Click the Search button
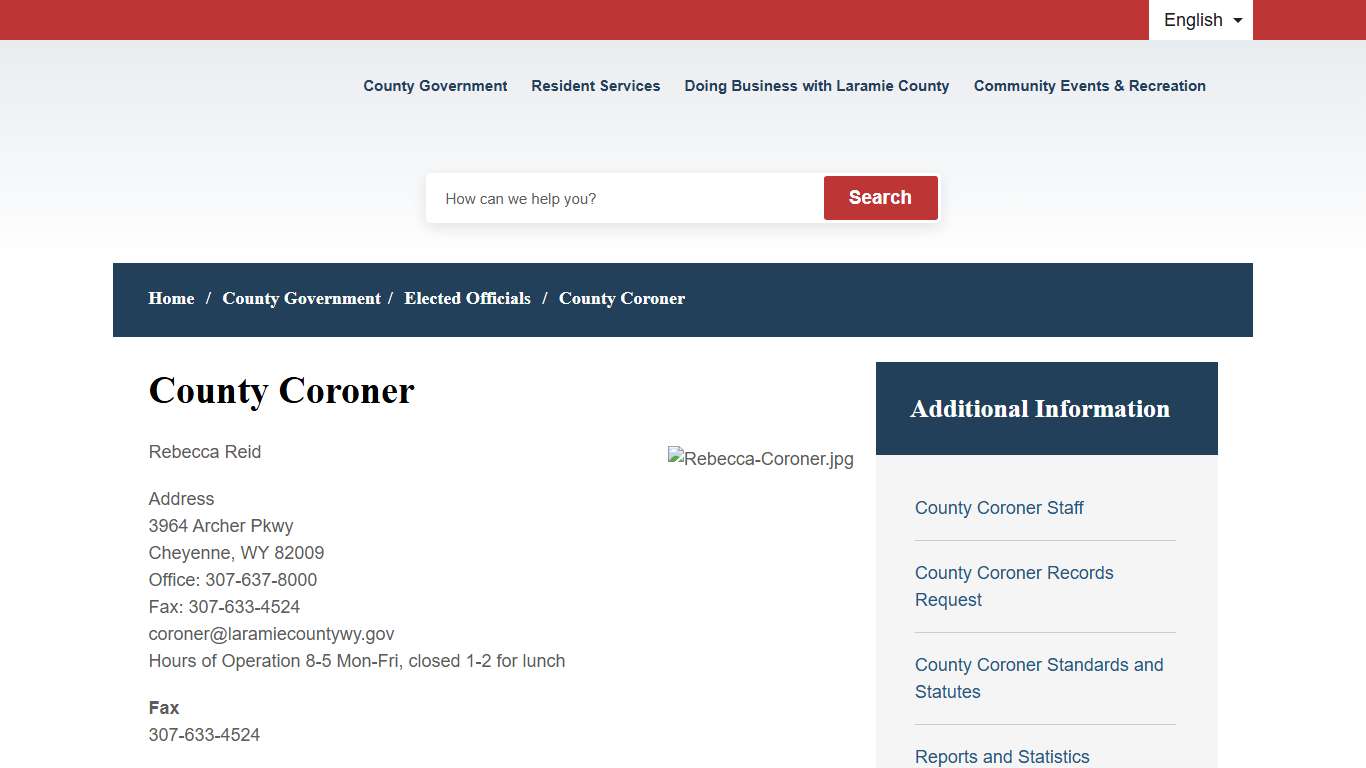The width and height of the screenshot is (1366, 768). (880, 197)
